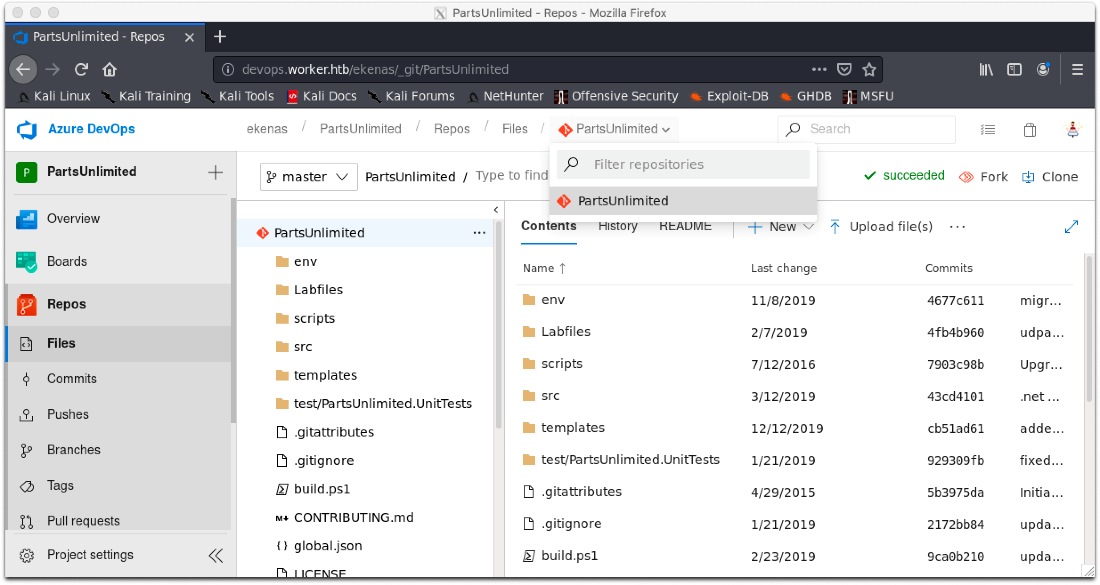Switch to the README tab
1100x585 pixels.
click(685, 226)
